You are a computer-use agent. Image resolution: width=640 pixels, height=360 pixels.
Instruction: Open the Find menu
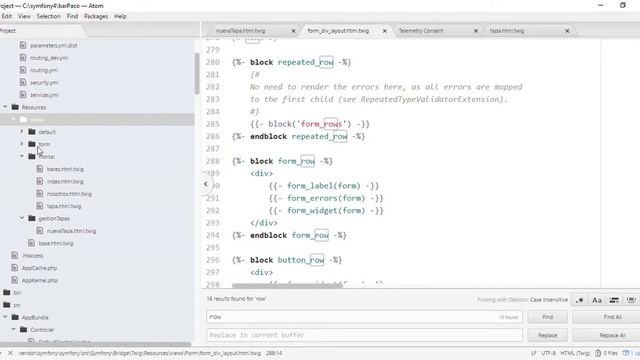[x=72, y=16]
